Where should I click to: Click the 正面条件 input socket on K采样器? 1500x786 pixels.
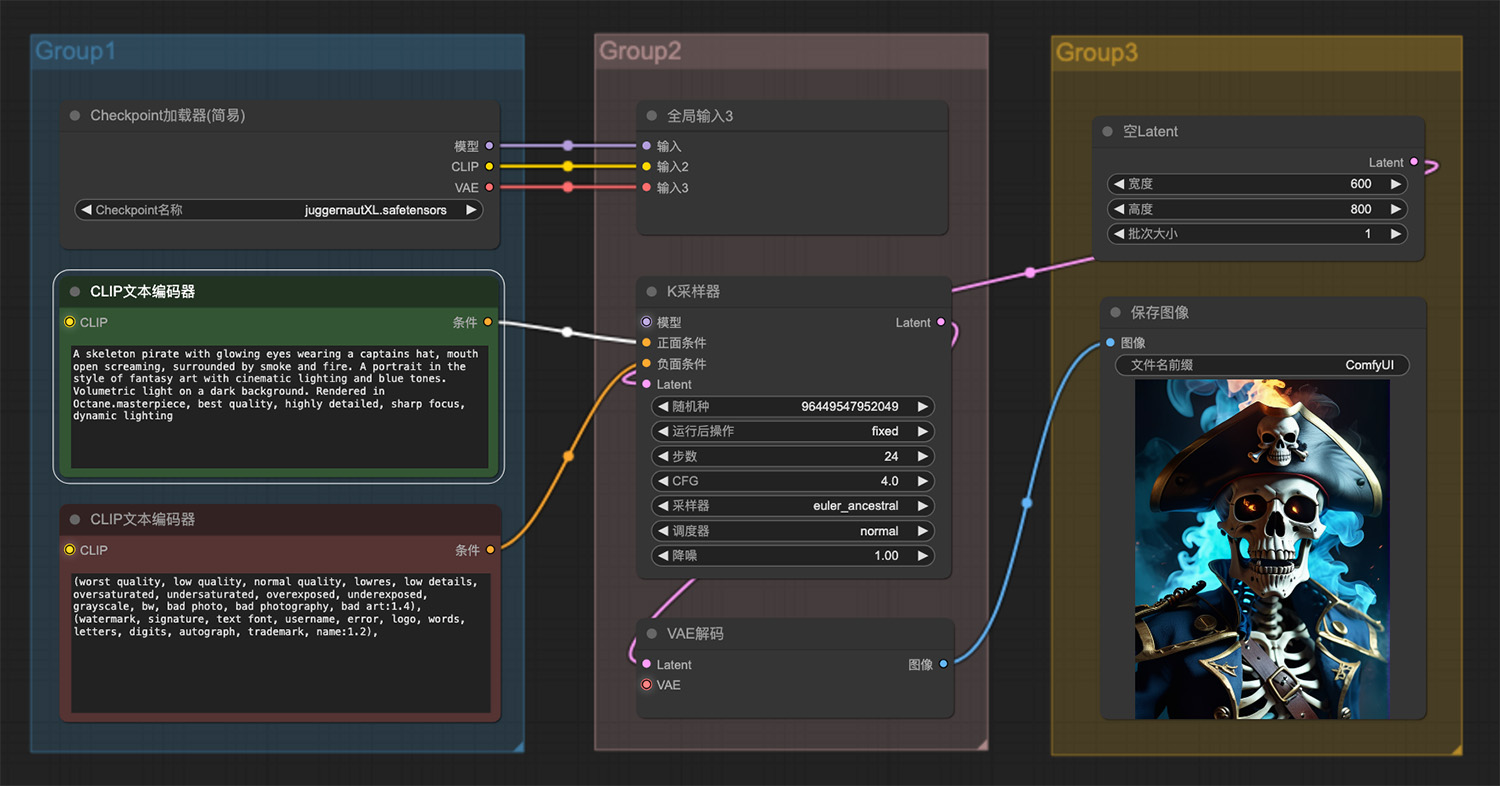[647, 343]
